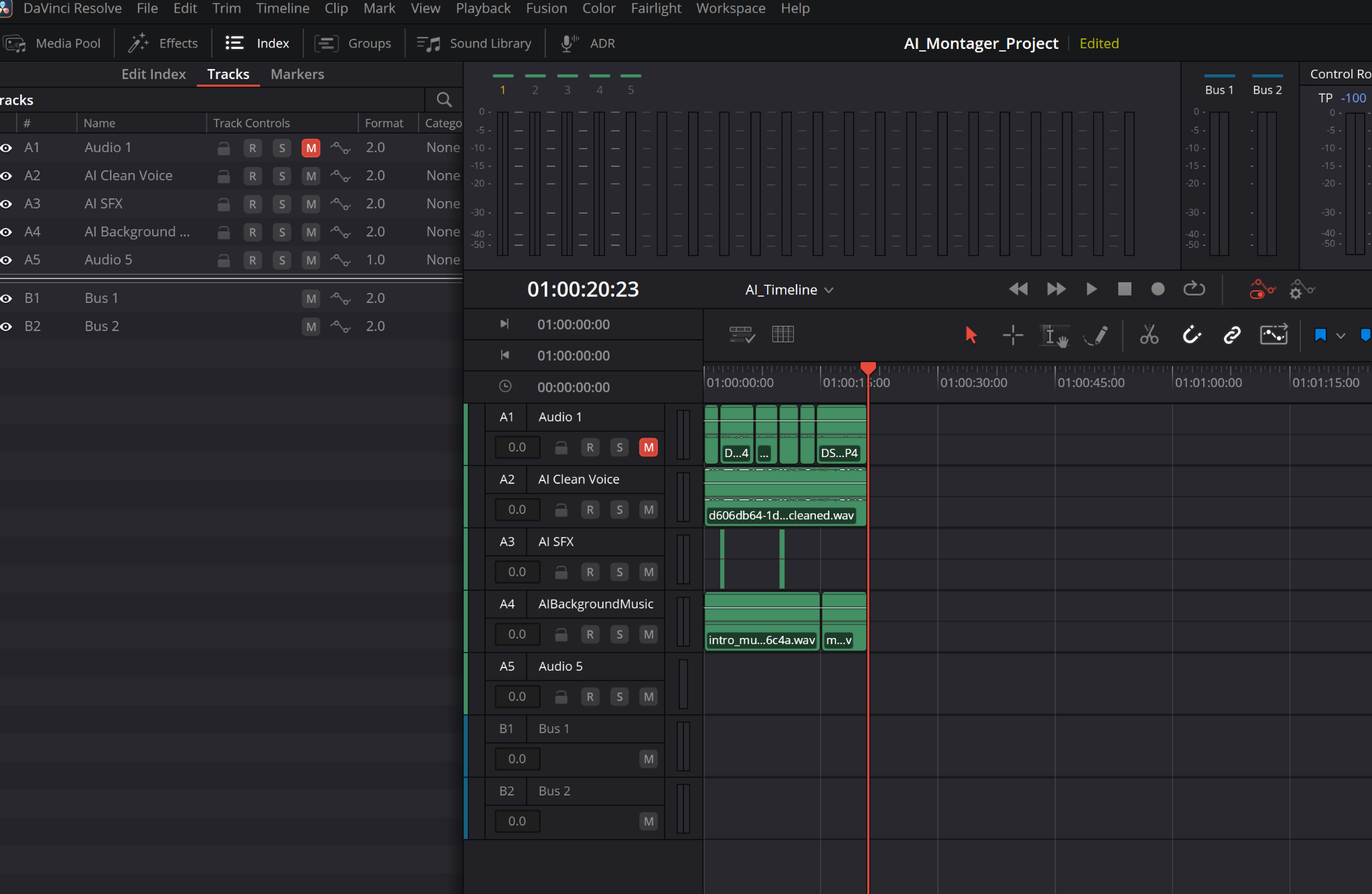Toggle visibility eye for Bus 1
Image resolution: width=1372 pixels, height=894 pixels.
coord(7,298)
